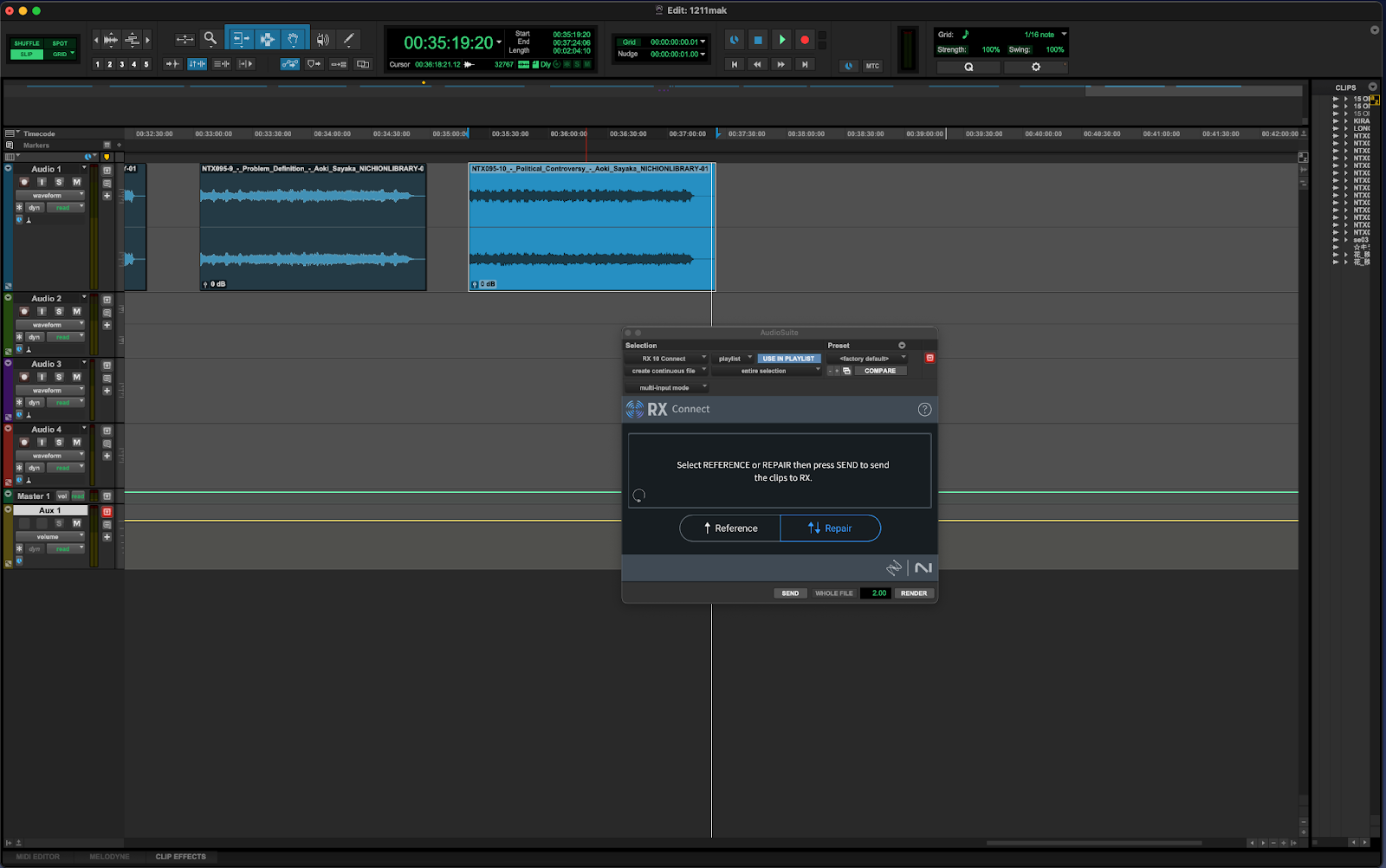Click the MIDI zoom icon
This screenshot has width=1386, height=868.
132,39
